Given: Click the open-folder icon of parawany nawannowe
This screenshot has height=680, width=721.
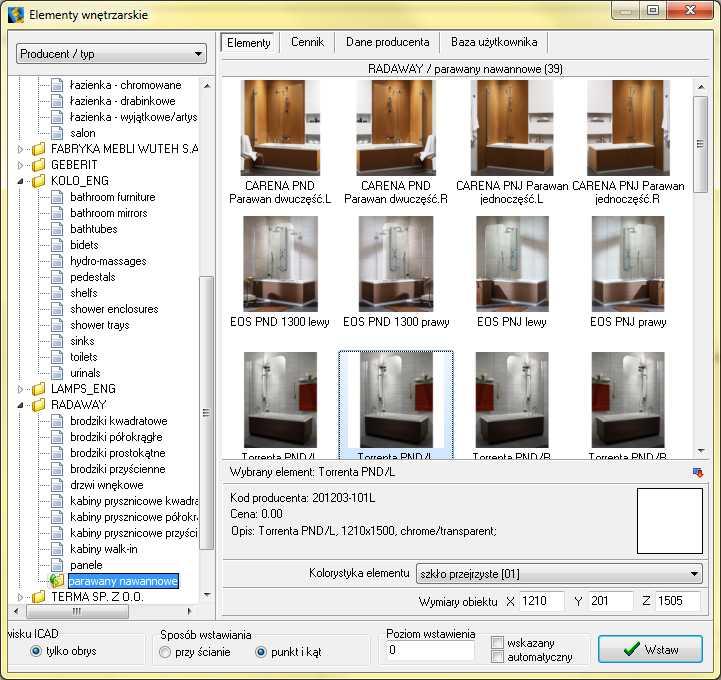Looking at the screenshot, I should point(57,581).
